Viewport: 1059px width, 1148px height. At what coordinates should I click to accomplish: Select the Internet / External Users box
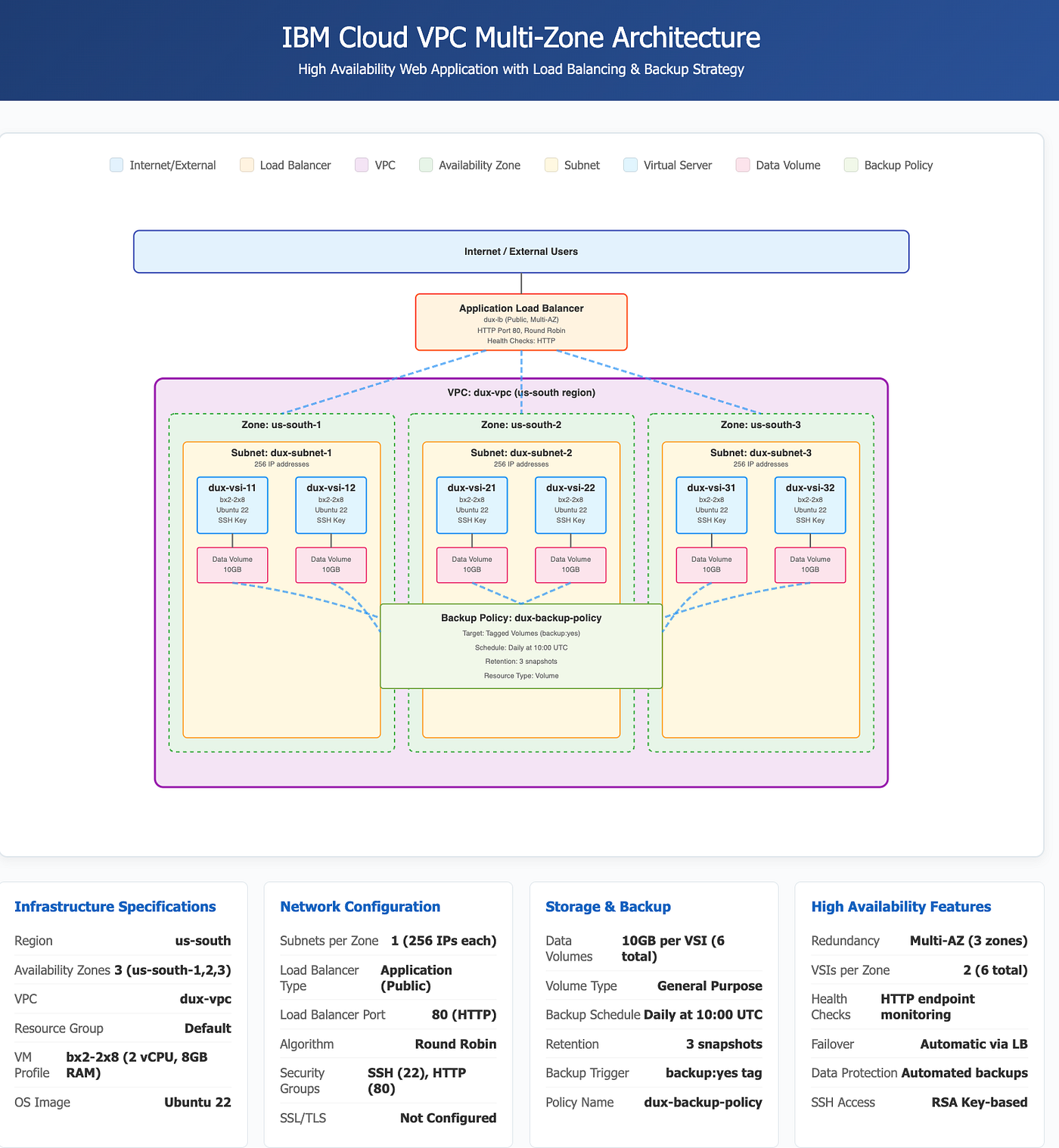tap(521, 252)
